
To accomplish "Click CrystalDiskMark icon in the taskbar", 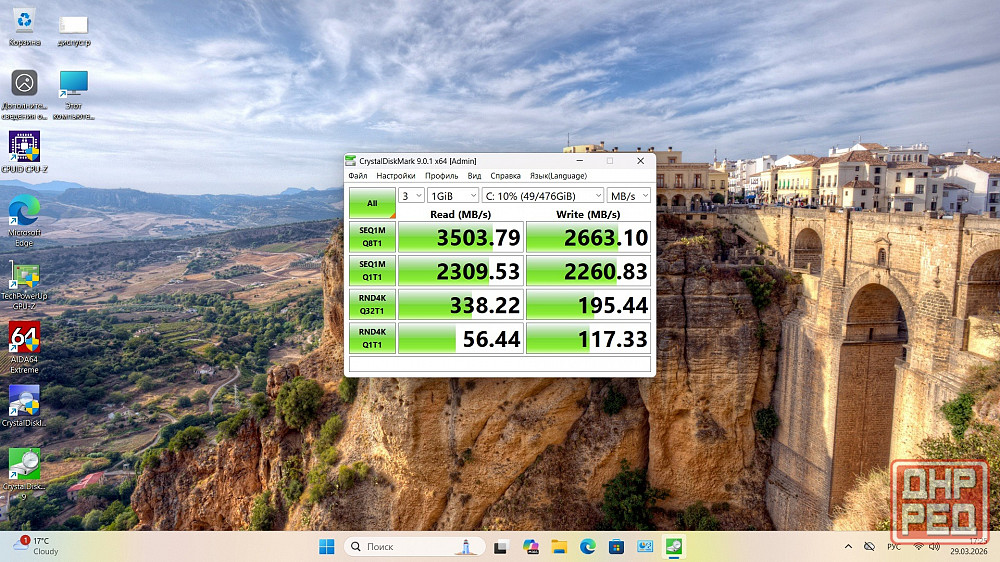I will point(674,546).
